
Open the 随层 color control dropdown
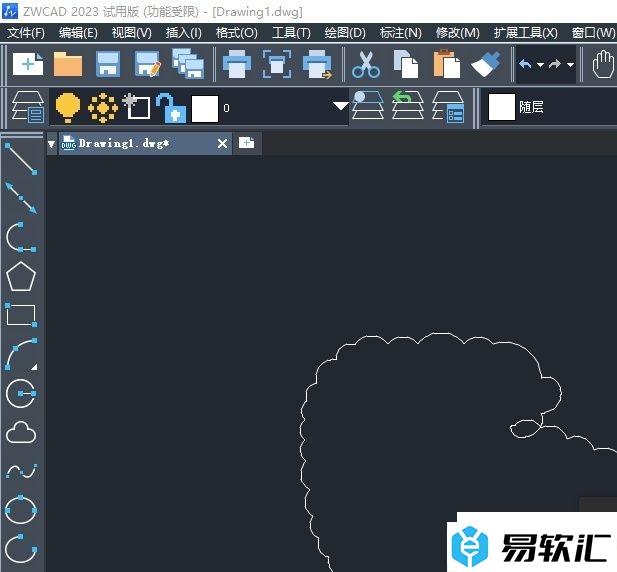[549, 107]
